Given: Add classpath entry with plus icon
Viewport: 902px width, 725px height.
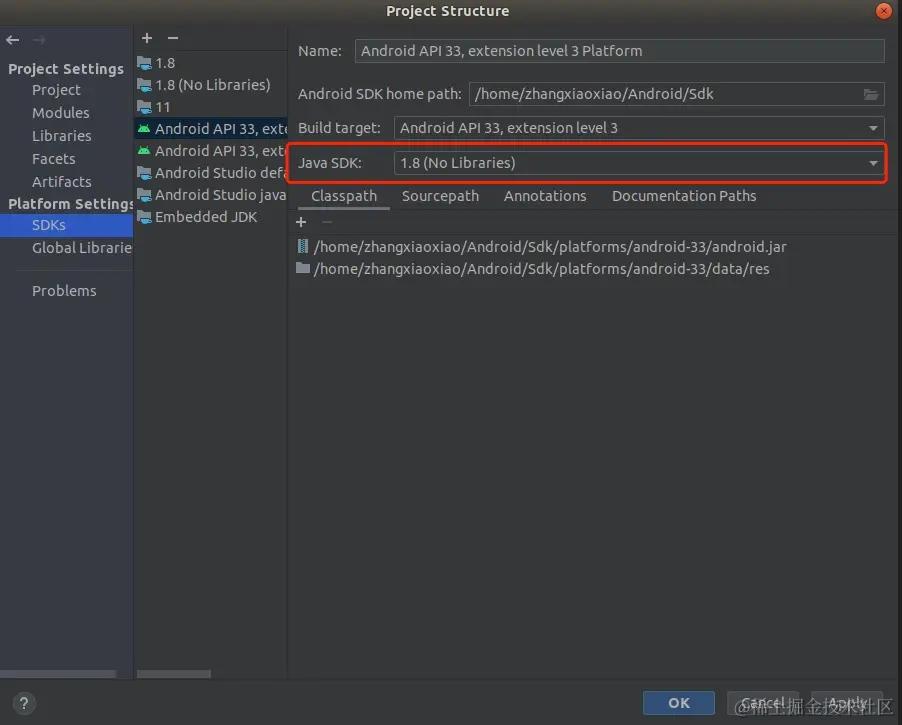Looking at the screenshot, I should point(301,222).
